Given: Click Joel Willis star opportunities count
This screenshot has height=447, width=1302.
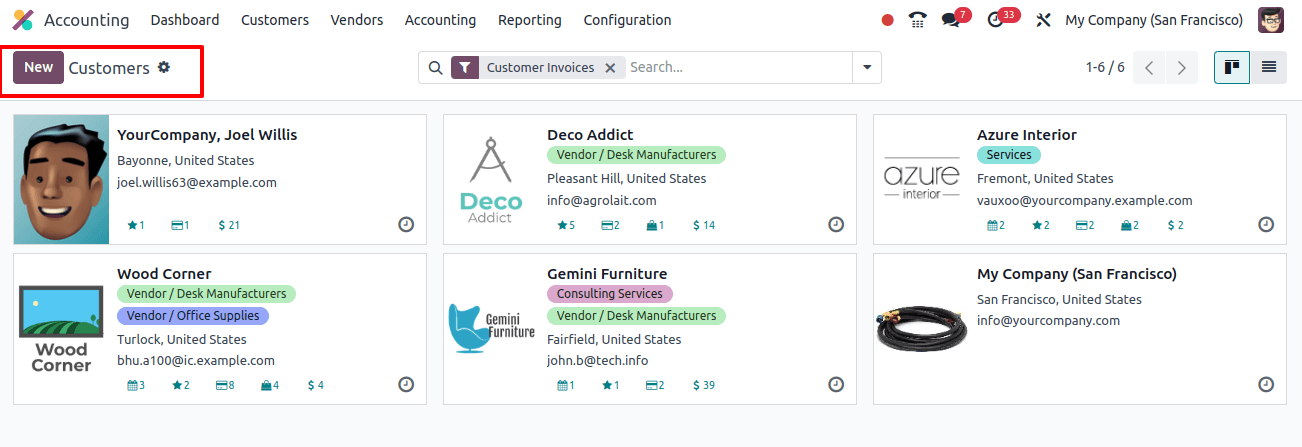Looking at the screenshot, I should (x=136, y=225).
